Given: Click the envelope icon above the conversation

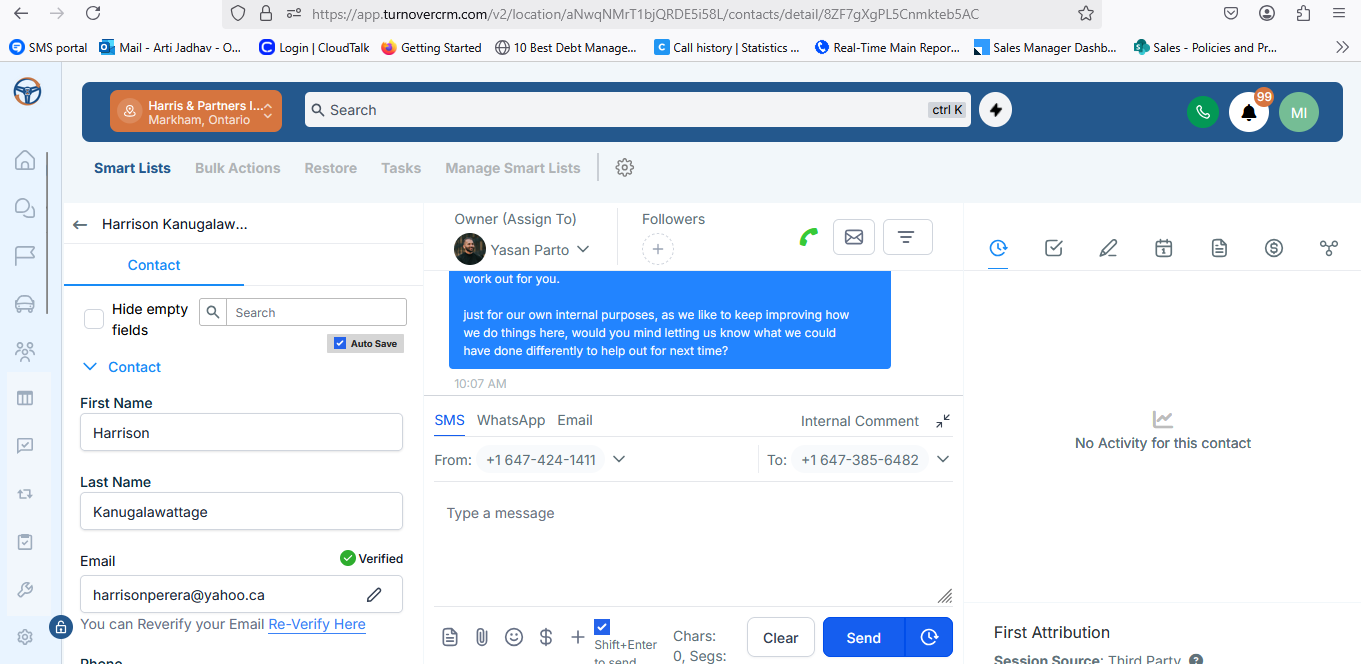Looking at the screenshot, I should [853, 237].
